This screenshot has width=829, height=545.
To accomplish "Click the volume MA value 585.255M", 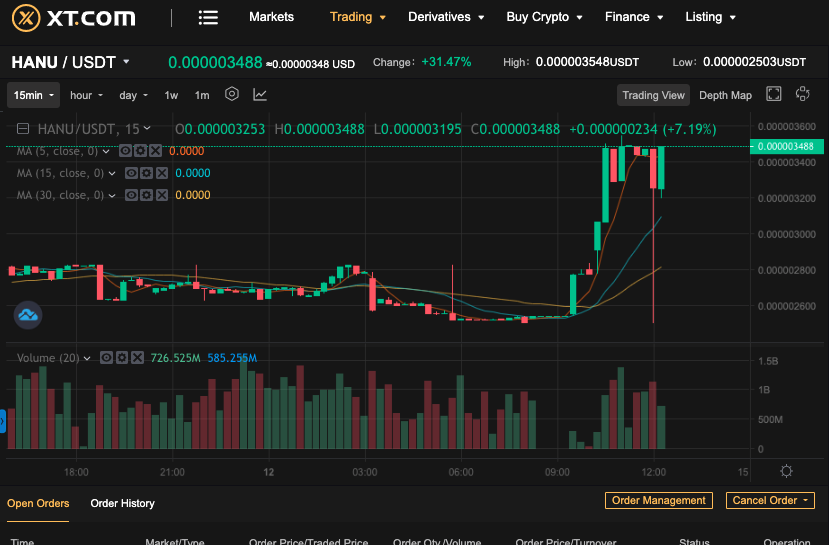I will tap(232, 358).
